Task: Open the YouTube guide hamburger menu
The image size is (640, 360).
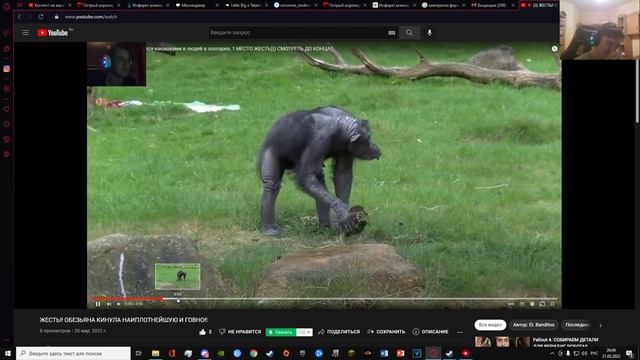Action: pyautogui.click(x=25, y=33)
